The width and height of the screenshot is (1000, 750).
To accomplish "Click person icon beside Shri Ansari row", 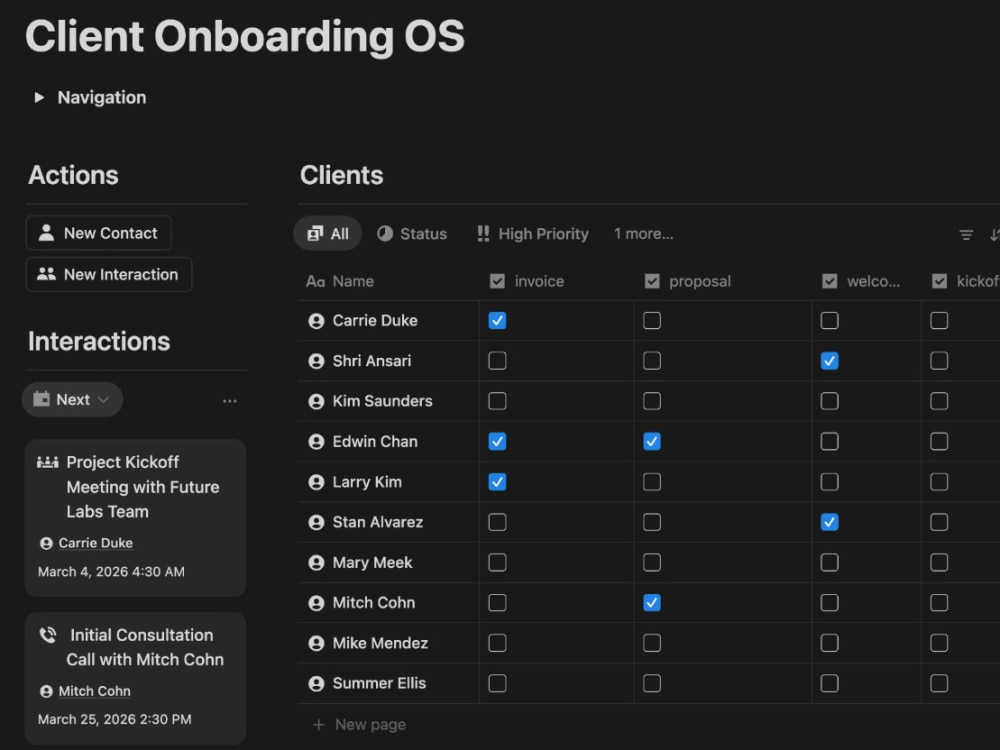I will click(316, 361).
